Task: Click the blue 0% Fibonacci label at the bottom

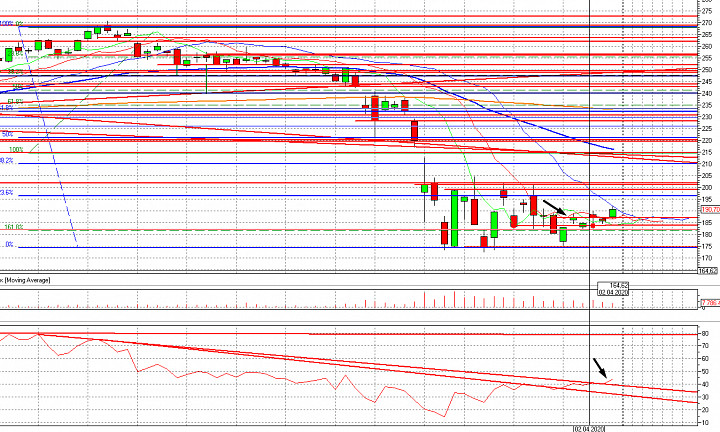Action: point(9,245)
